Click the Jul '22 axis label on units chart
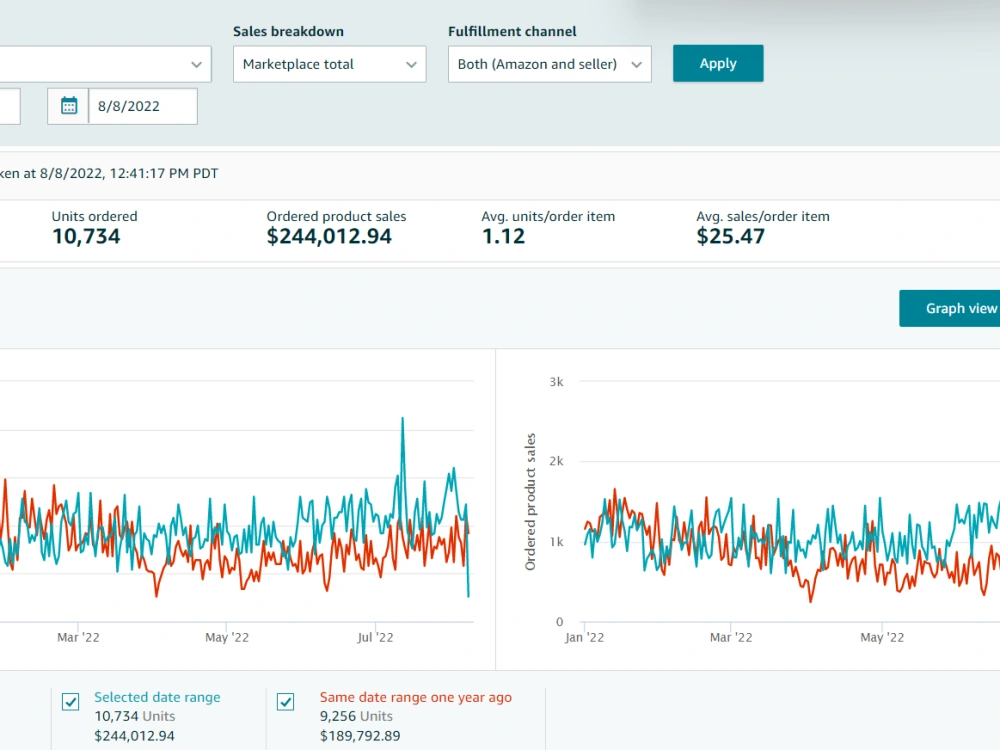The height and width of the screenshot is (750, 1000). (x=375, y=637)
